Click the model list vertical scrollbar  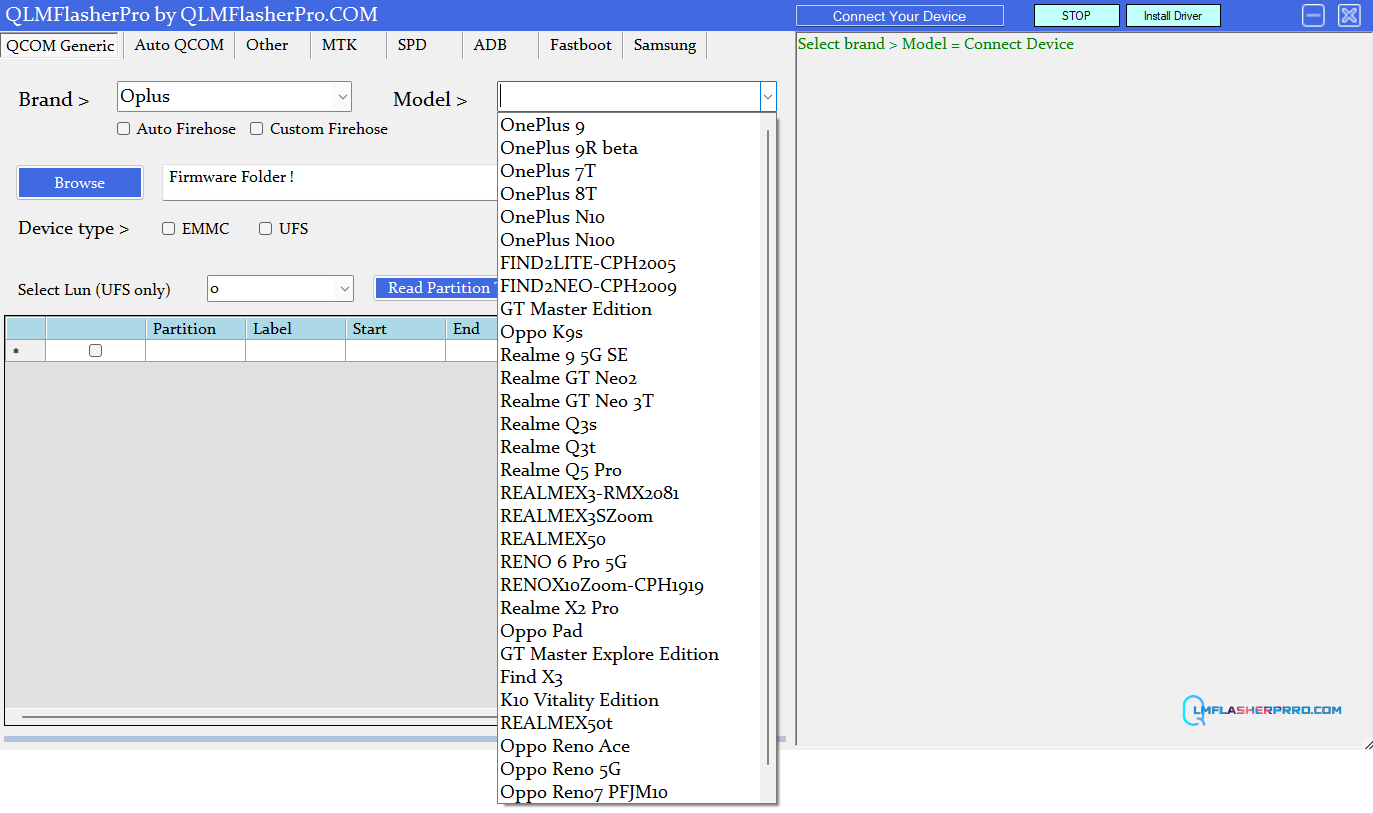[x=768, y=440]
